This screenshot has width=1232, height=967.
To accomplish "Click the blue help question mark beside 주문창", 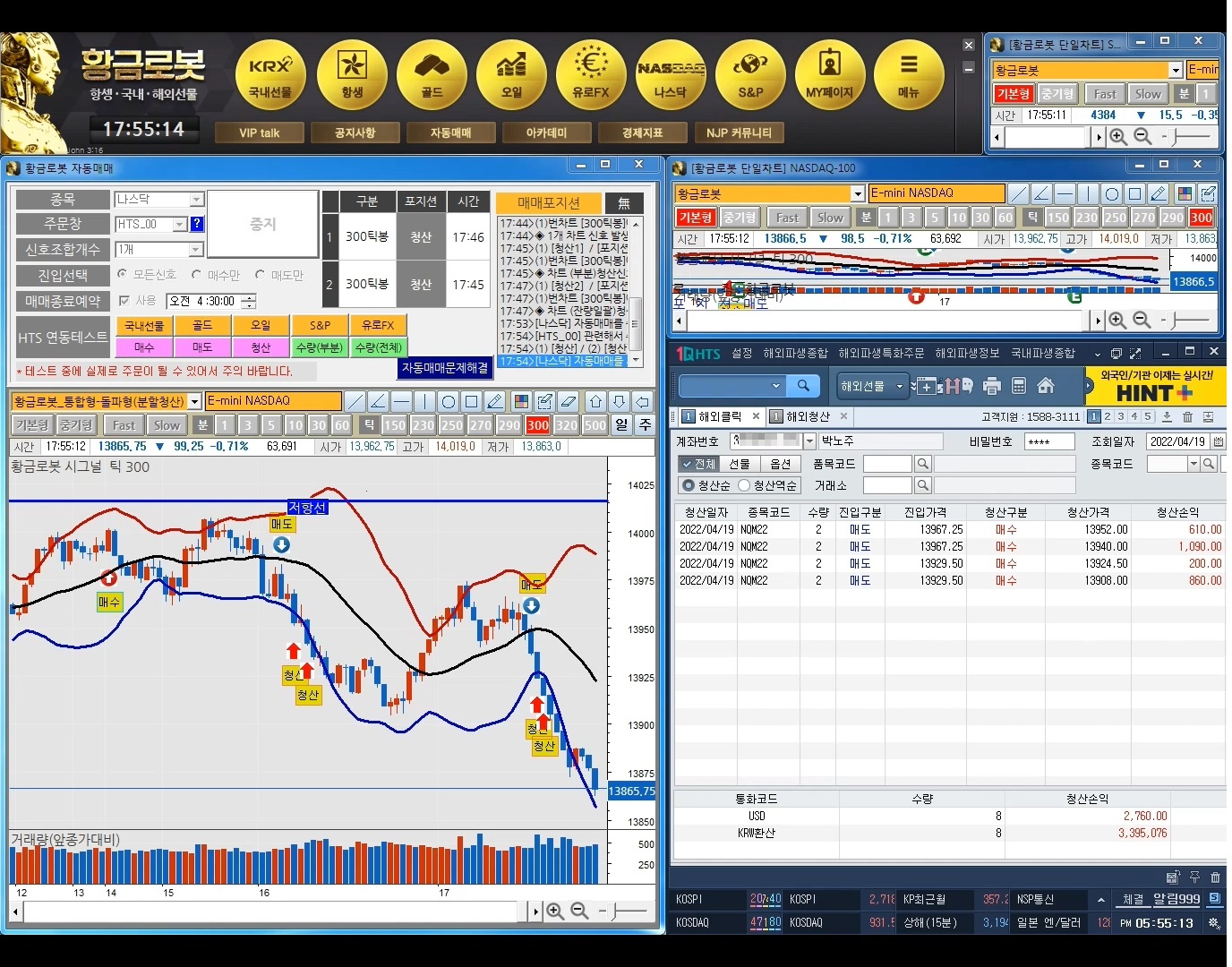I will [x=197, y=224].
